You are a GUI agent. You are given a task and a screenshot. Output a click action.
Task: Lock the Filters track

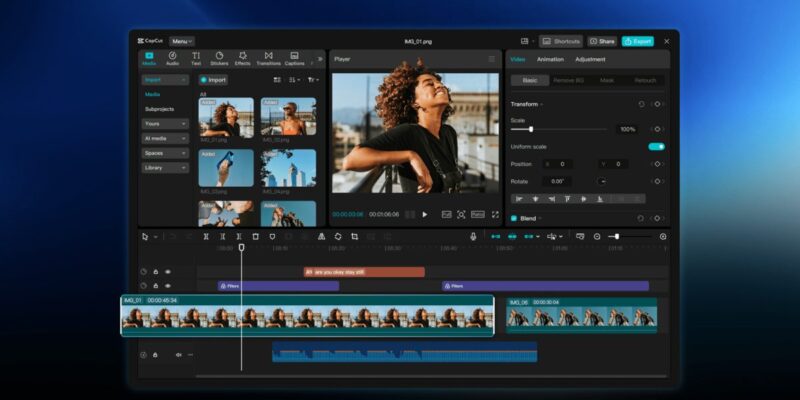[x=156, y=286]
